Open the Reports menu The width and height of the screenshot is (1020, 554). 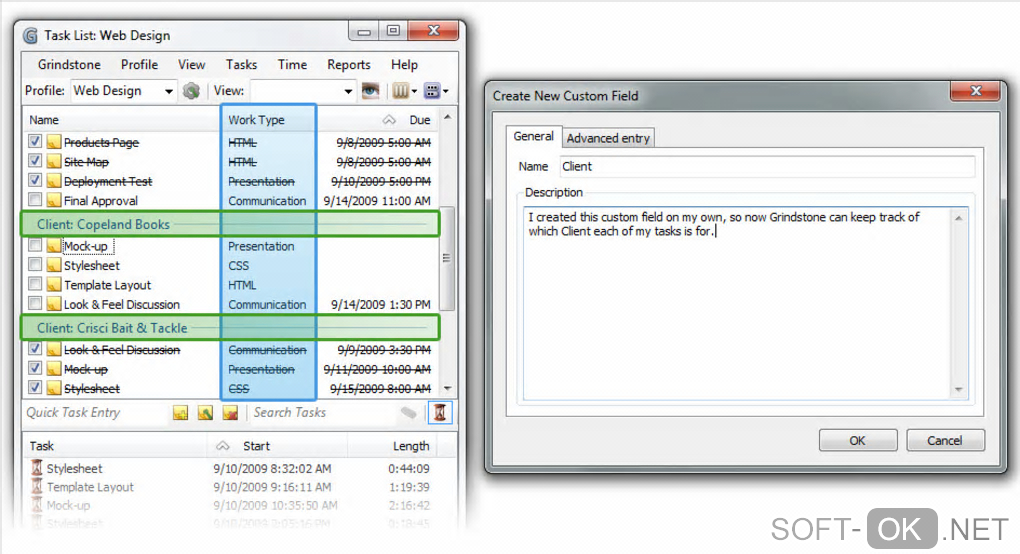[349, 64]
